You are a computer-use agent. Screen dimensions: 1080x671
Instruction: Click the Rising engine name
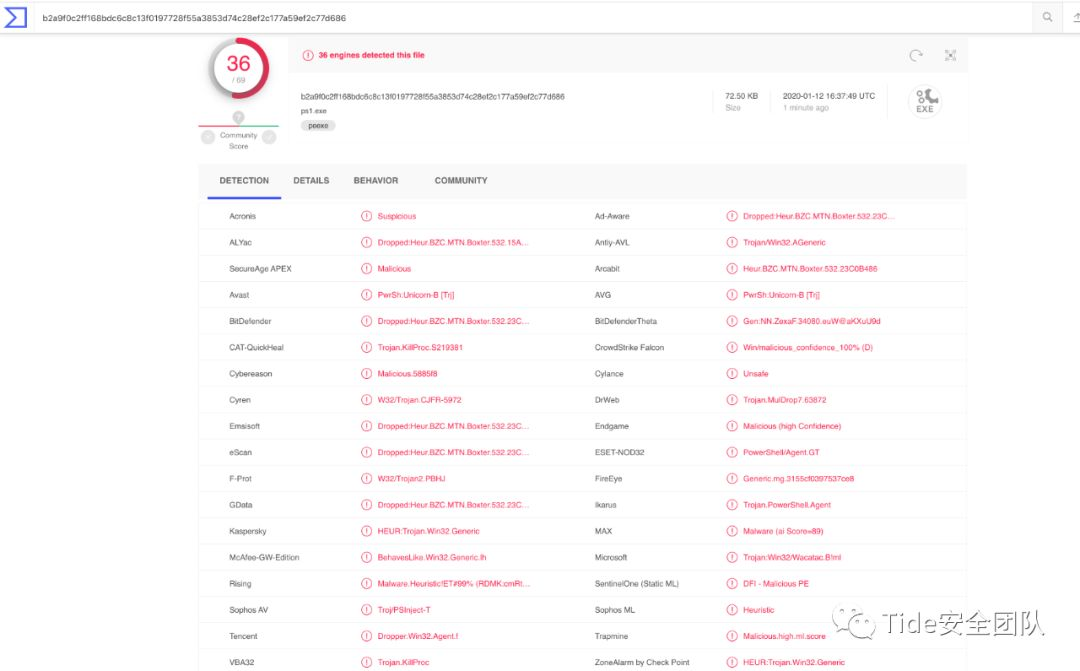(x=240, y=584)
